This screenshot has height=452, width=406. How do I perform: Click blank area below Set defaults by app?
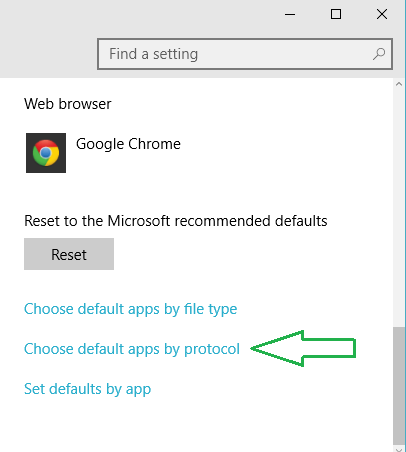click(200, 427)
